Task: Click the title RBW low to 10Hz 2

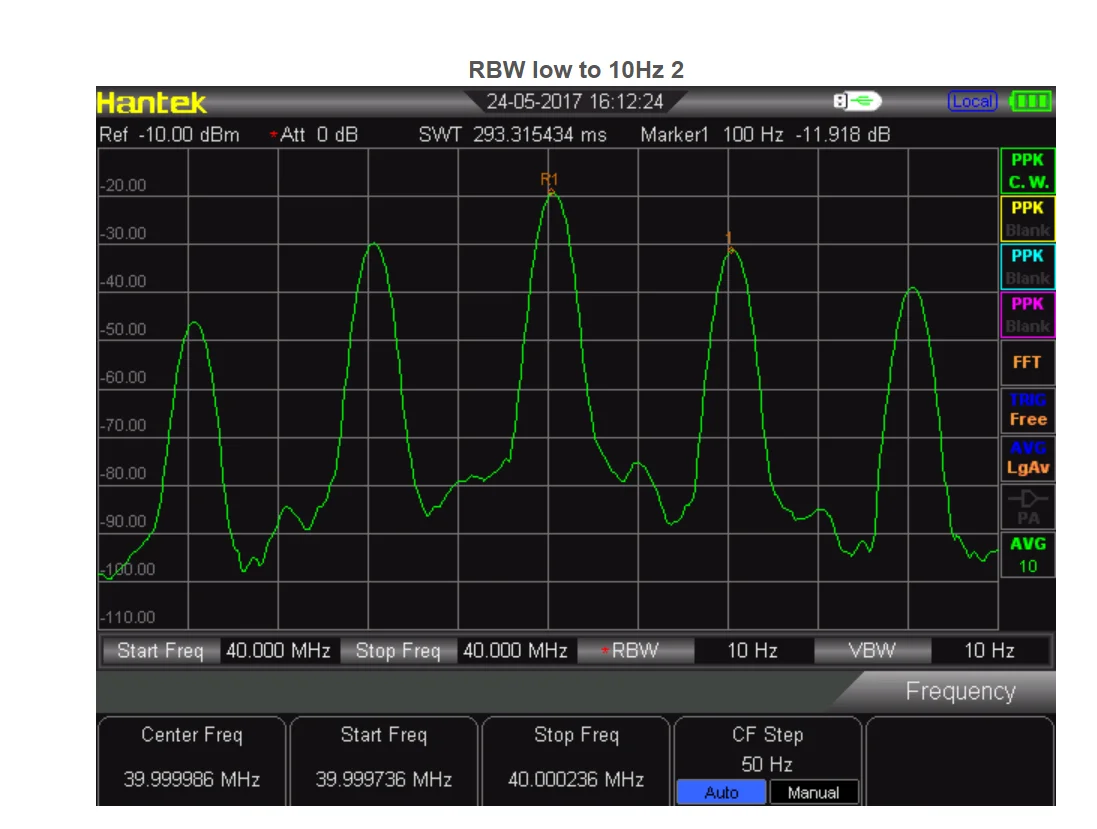Action: click(x=576, y=70)
